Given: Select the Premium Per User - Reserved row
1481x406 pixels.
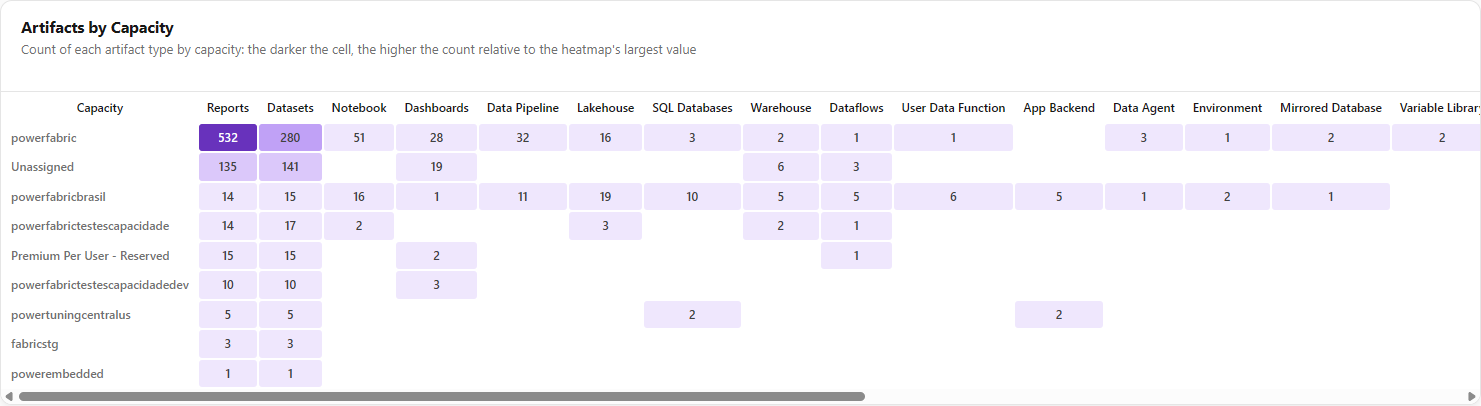Looking at the screenshot, I should (90, 256).
